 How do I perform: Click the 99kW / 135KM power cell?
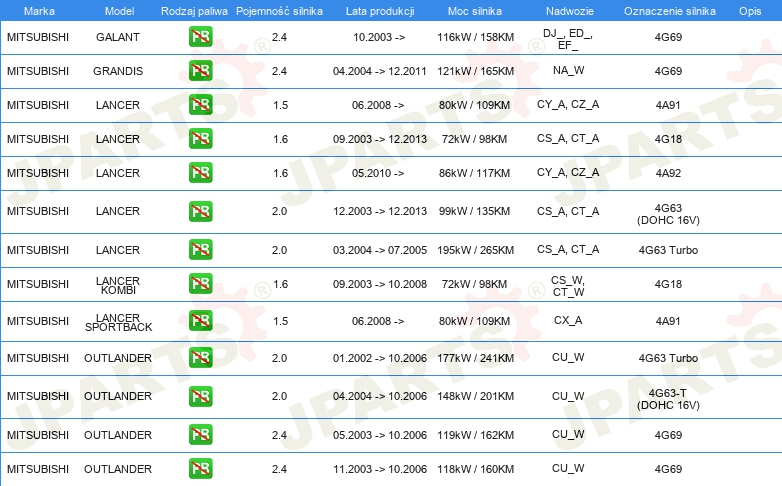(474, 211)
